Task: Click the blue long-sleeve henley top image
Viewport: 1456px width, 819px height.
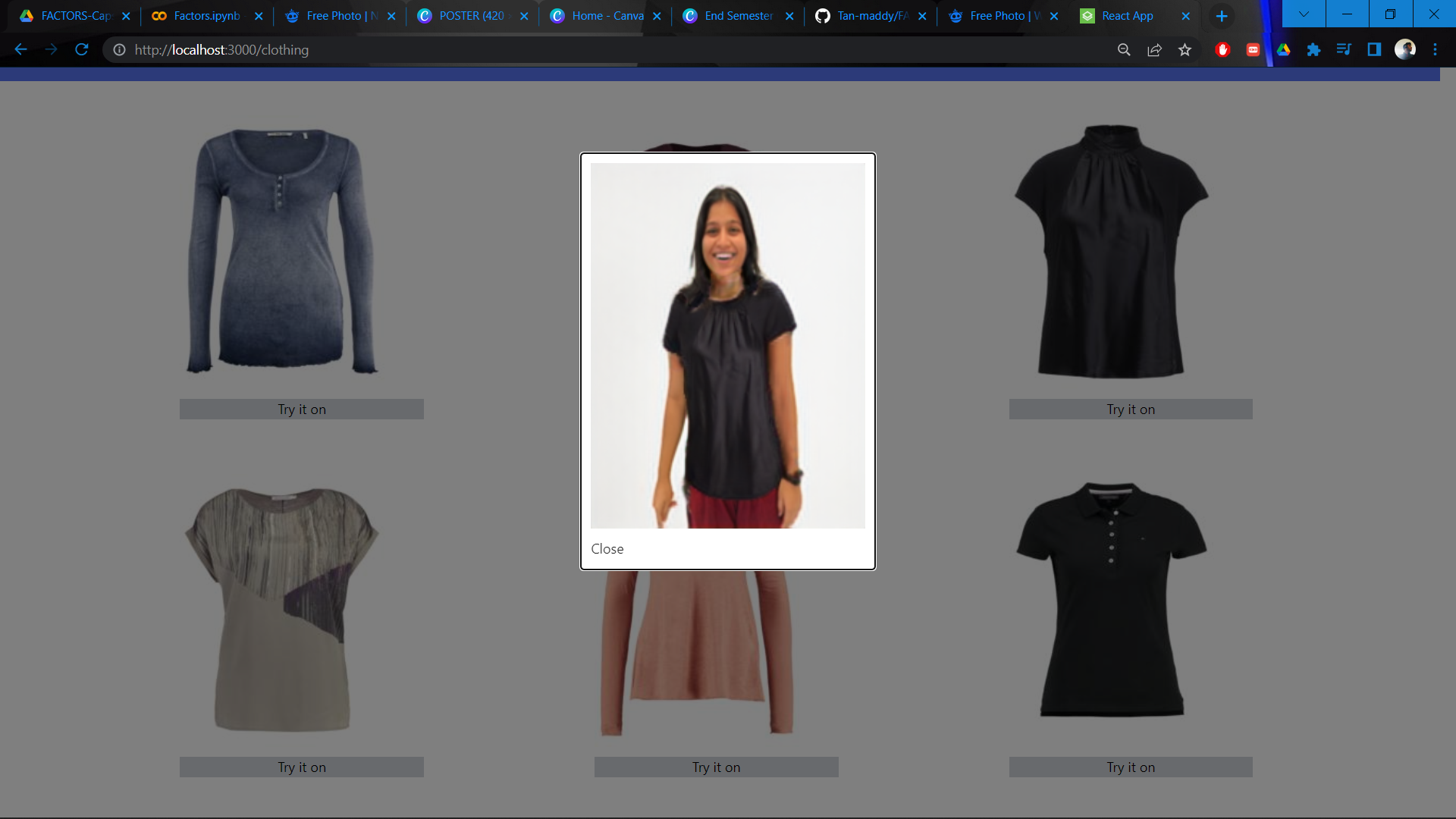Action: click(x=282, y=250)
